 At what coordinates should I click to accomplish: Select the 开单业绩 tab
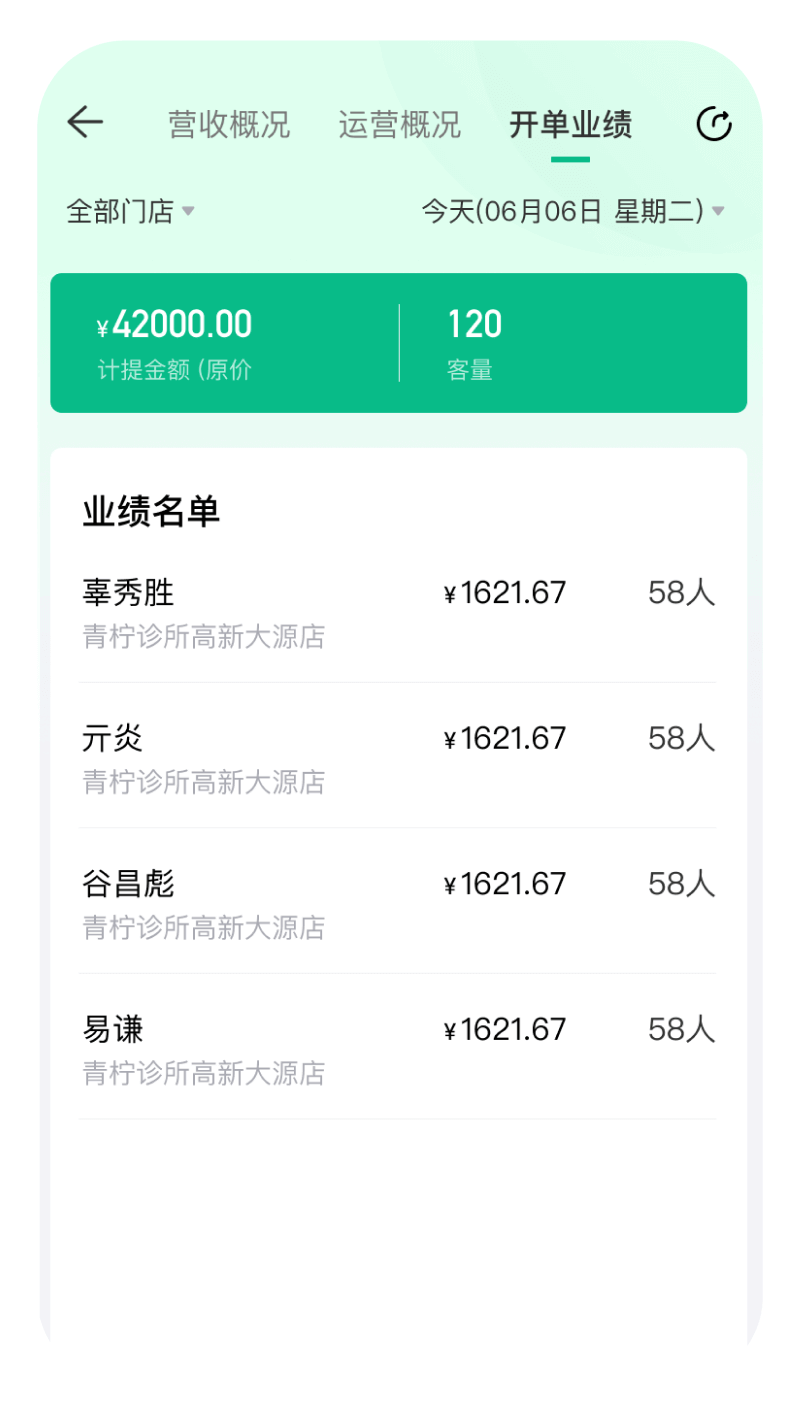tap(570, 125)
